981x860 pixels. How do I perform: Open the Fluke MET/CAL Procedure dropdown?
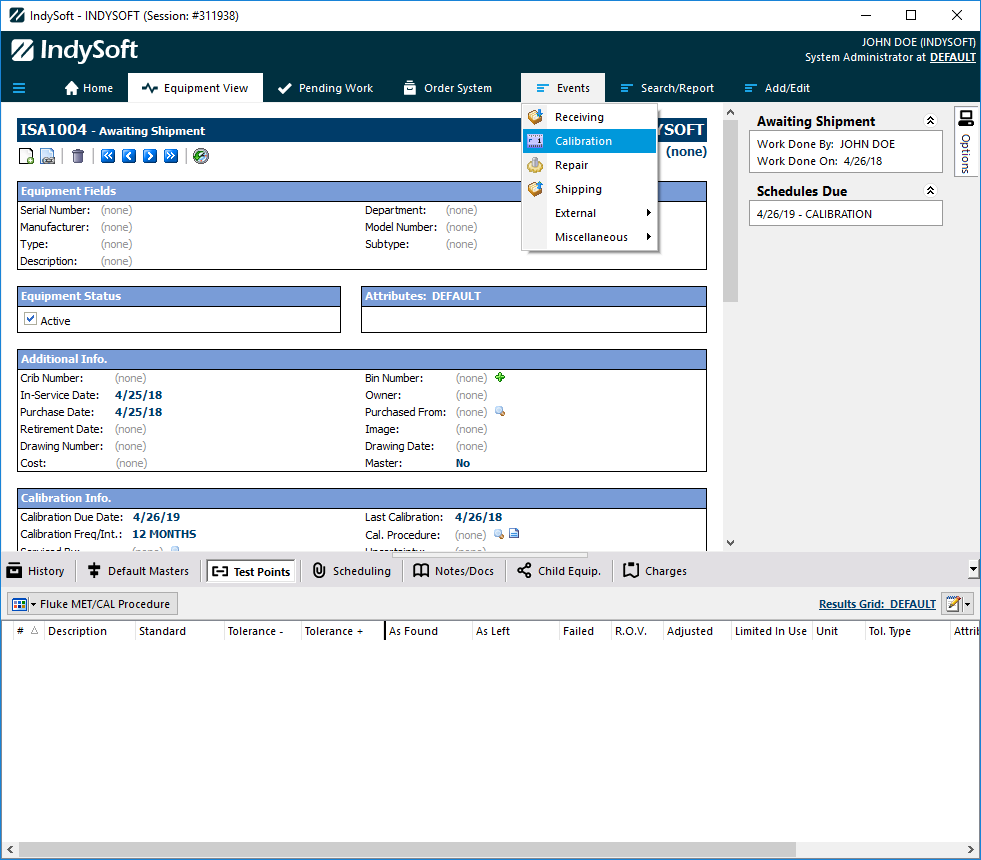(x=93, y=604)
